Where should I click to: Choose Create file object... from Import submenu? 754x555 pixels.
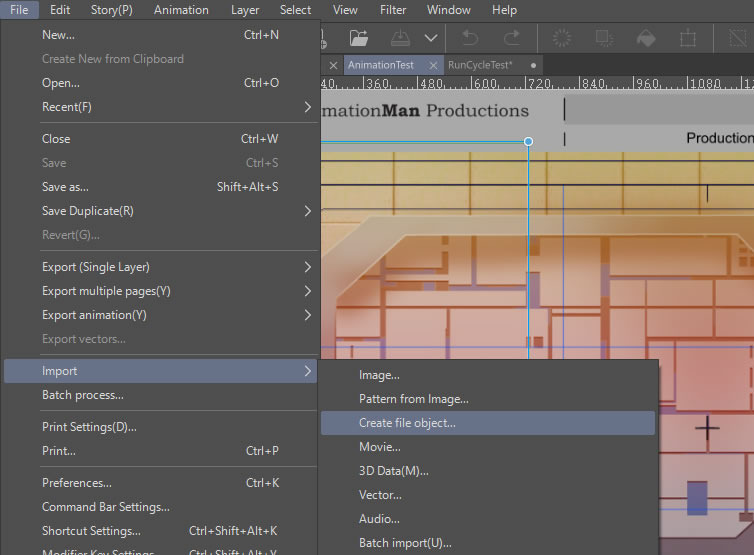tap(407, 423)
